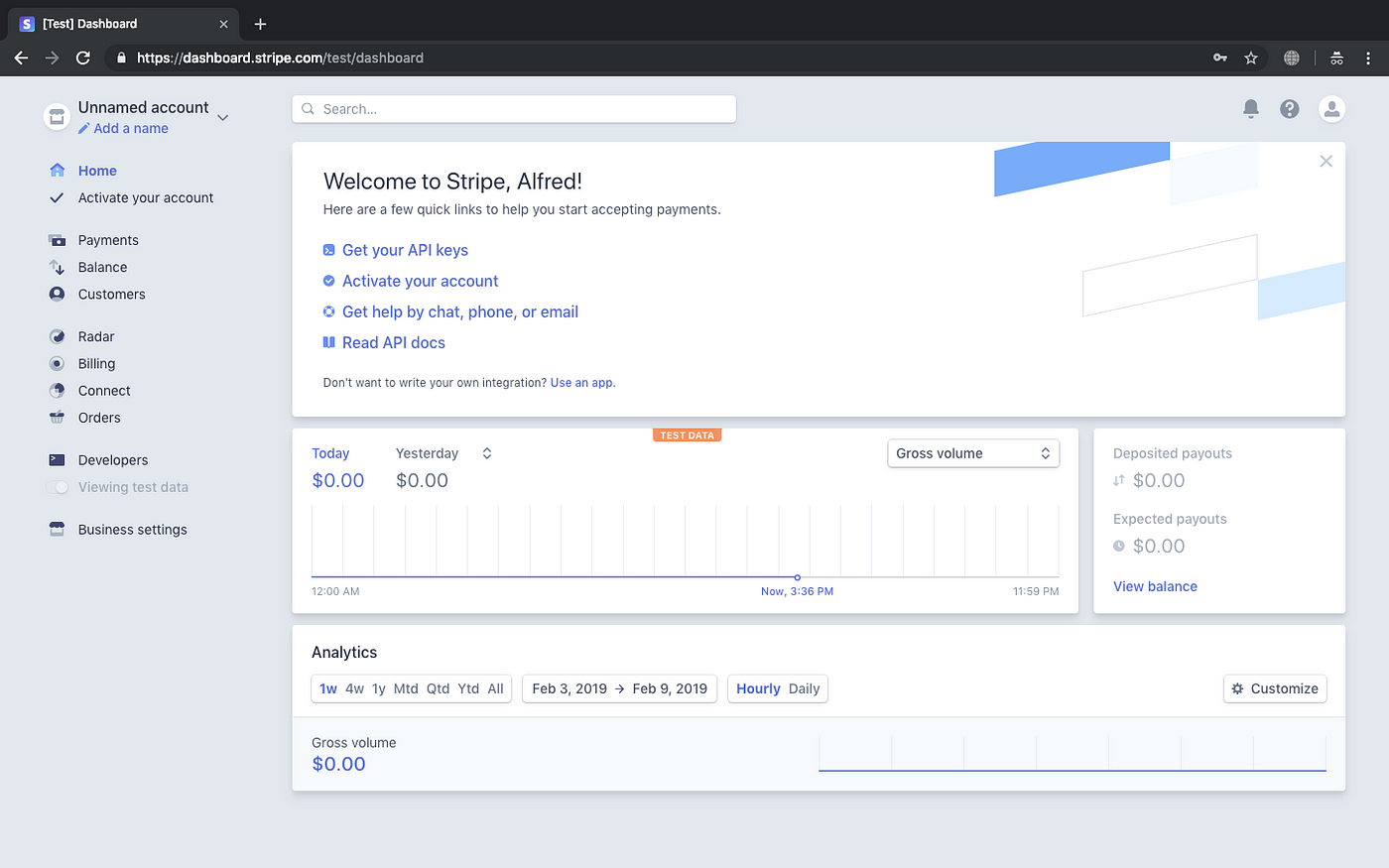The width and height of the screenshot is (1389, 868).
Task: Open Developers section
Action: (x=113, y=459)
